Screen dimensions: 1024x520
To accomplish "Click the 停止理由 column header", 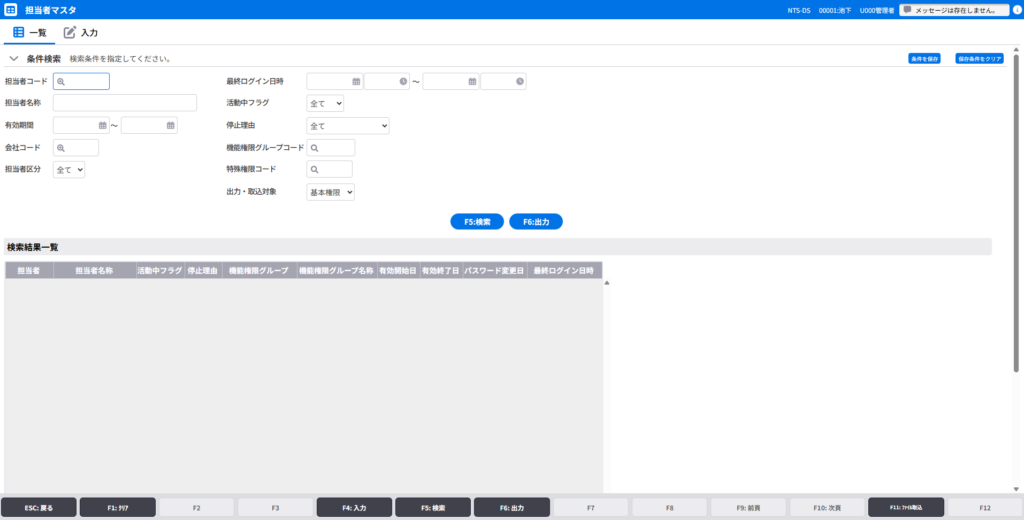I will [x=202, y=270].
